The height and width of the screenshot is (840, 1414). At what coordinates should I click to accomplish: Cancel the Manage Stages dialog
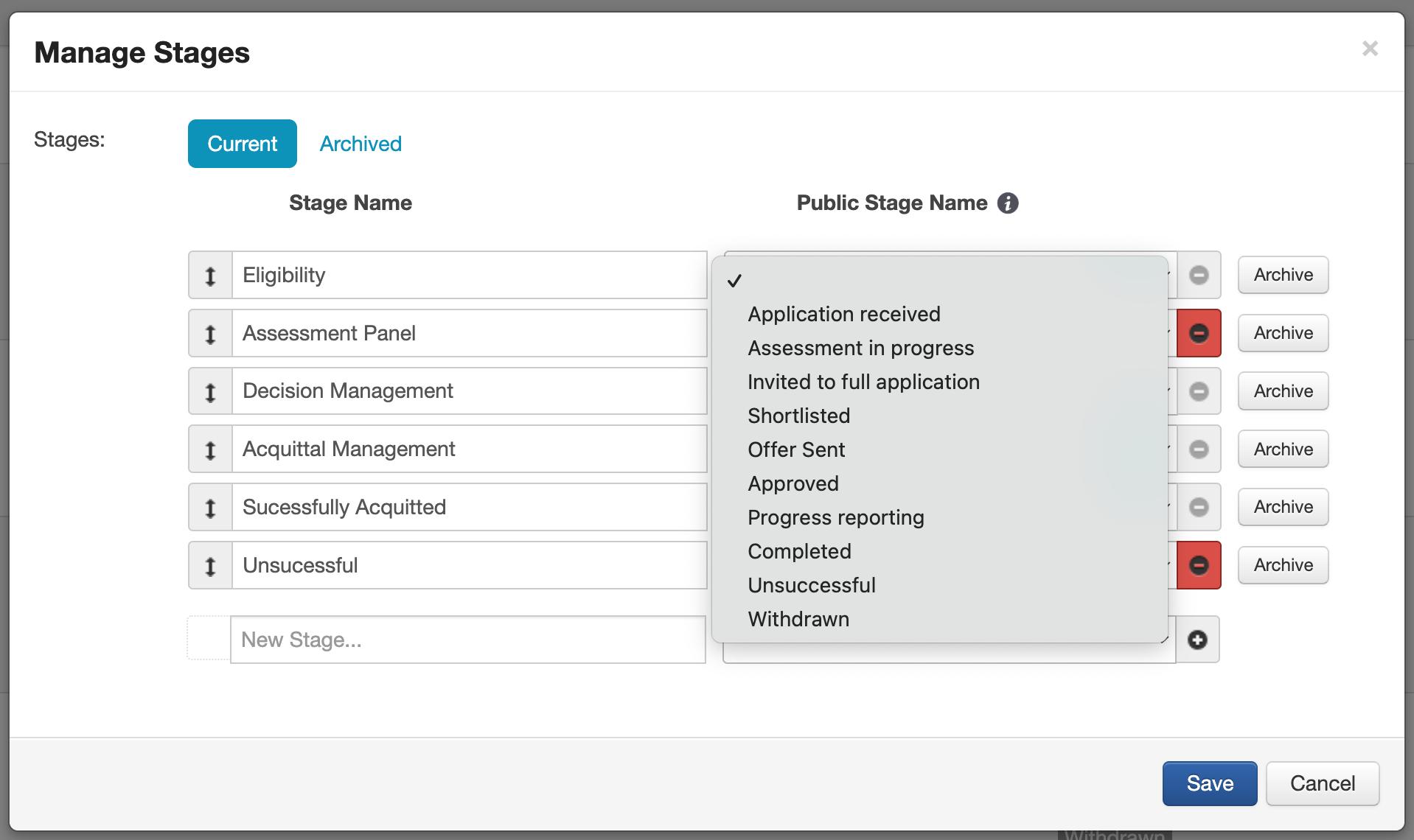coord(1322,783)
